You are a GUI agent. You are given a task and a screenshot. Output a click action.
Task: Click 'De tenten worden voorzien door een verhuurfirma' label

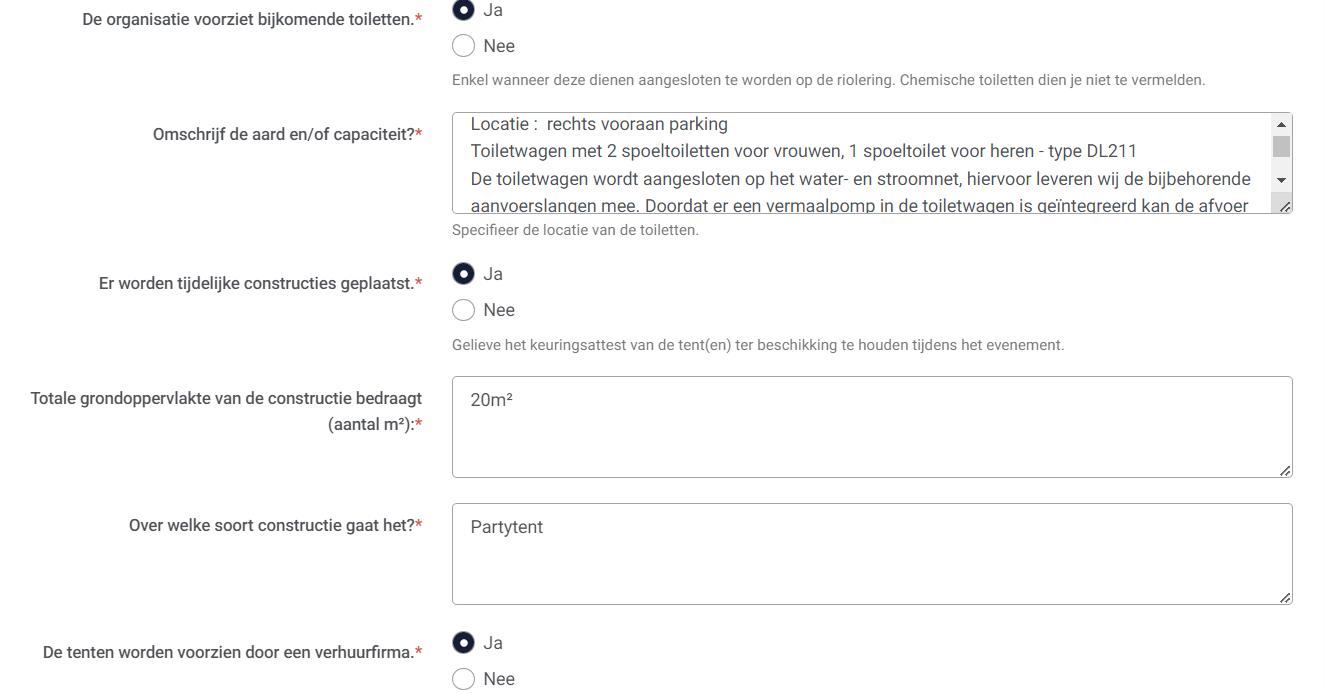[x=228, y=652]
